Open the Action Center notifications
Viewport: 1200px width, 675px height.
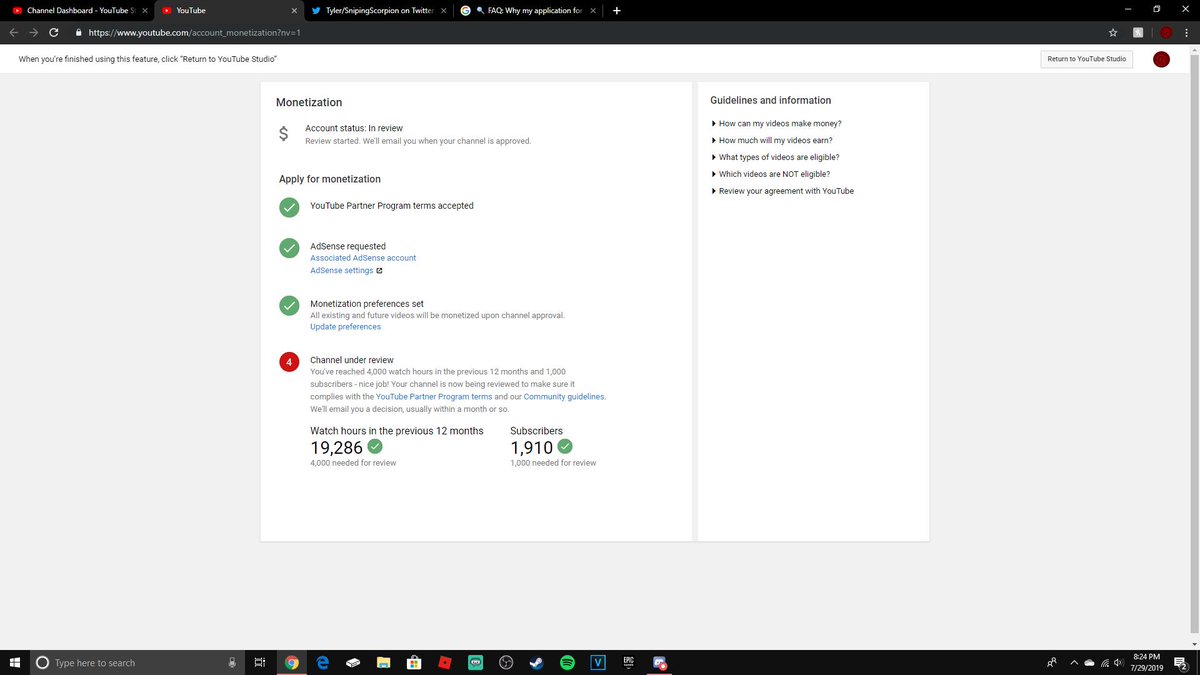coord(1180,662)
